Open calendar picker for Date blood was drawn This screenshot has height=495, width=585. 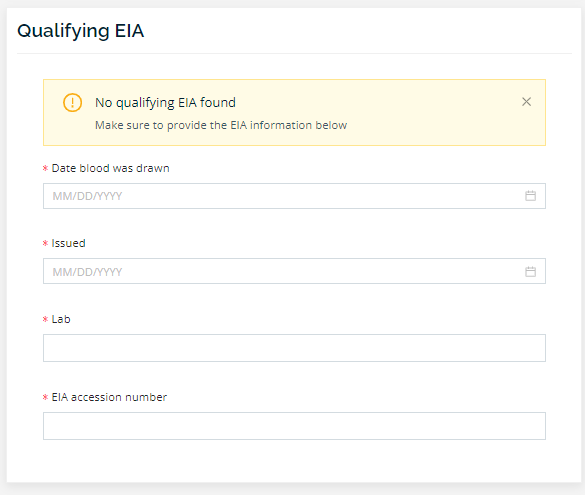pos(530,195)
